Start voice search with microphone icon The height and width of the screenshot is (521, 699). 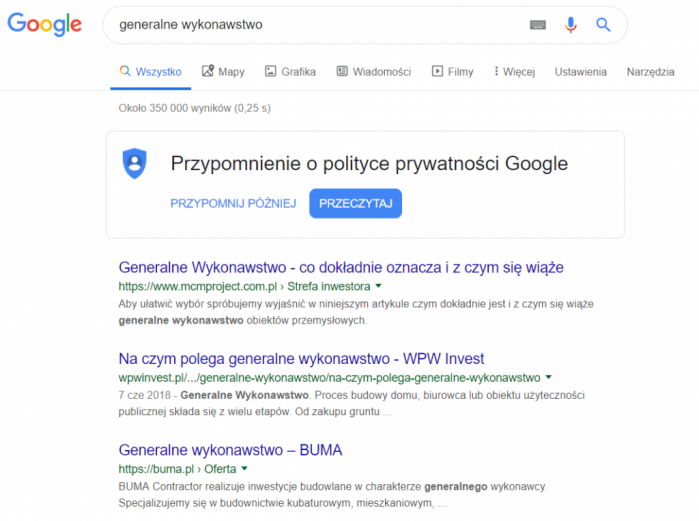(570, 25)
